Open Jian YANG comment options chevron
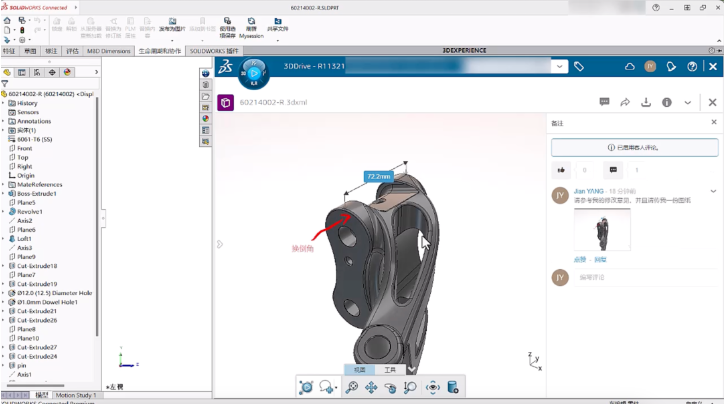Screen dimensions: 725x409 point(713,191)
